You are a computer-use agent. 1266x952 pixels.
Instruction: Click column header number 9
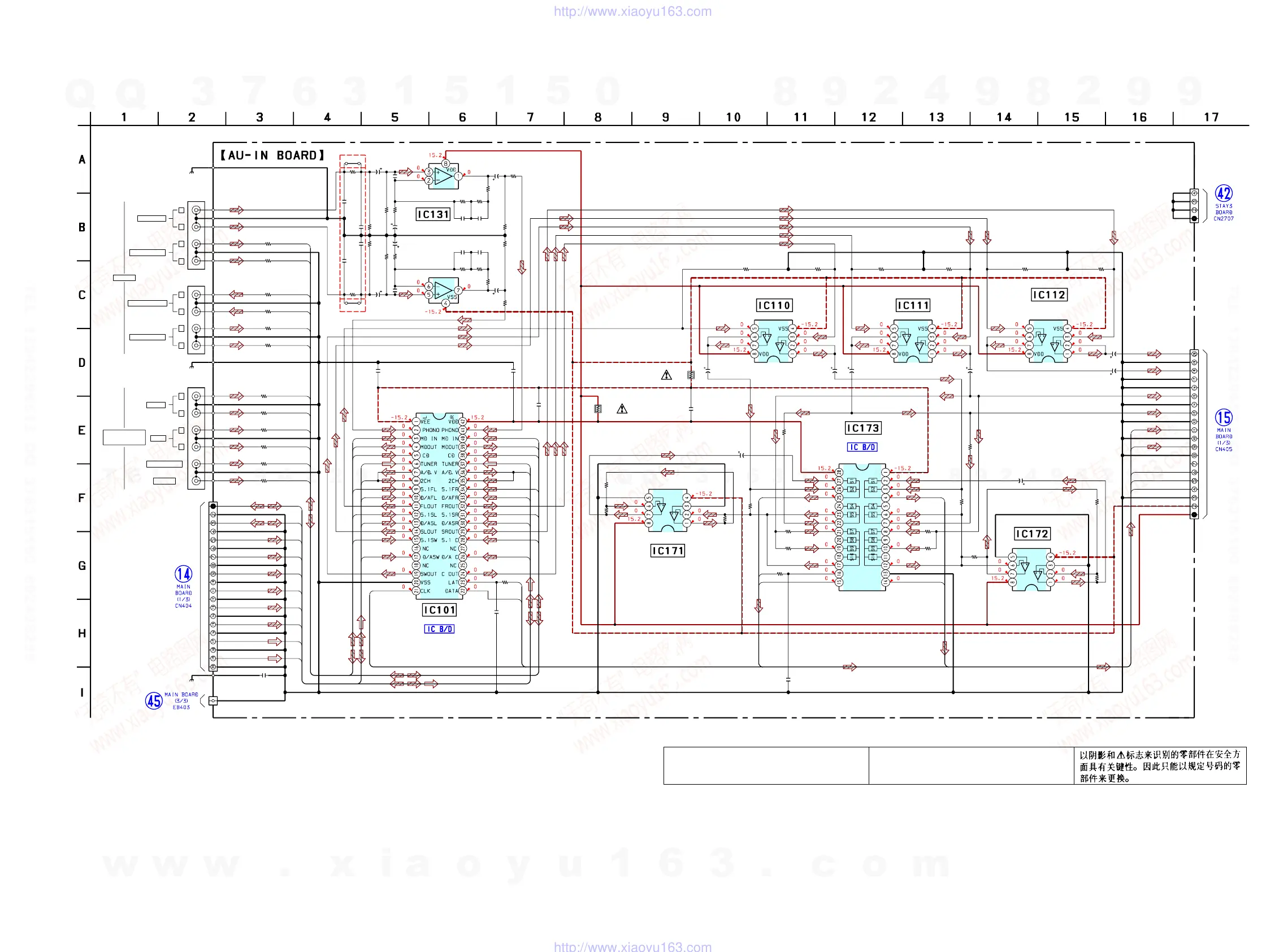click(665, 118)
